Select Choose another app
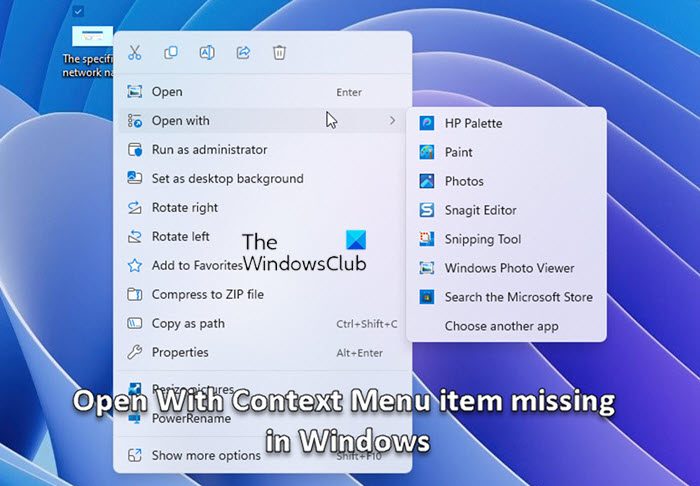 (506, 326)
